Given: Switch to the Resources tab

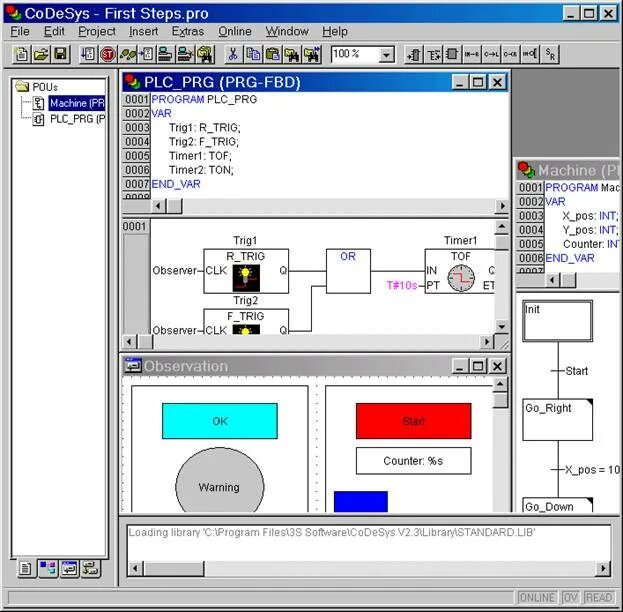Looking at the screenshot, I should [x=91, y=568].
